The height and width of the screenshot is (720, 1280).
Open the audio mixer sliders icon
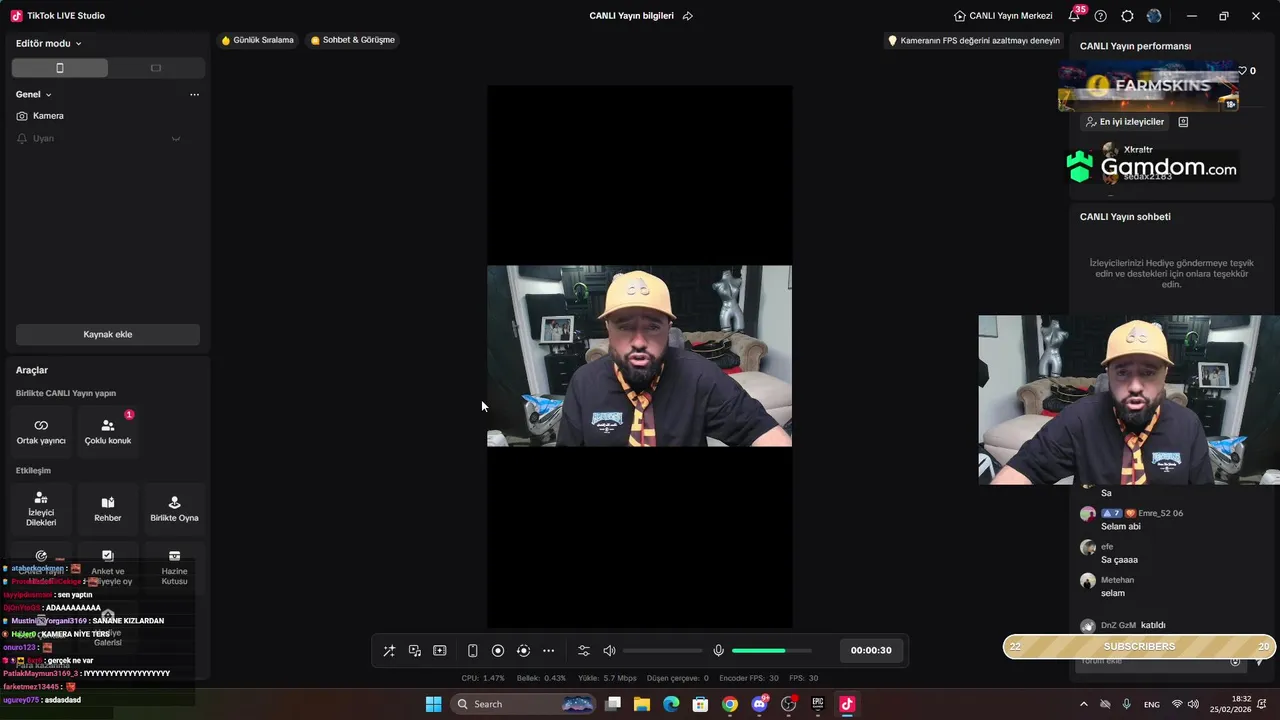[x=584, y=651]
